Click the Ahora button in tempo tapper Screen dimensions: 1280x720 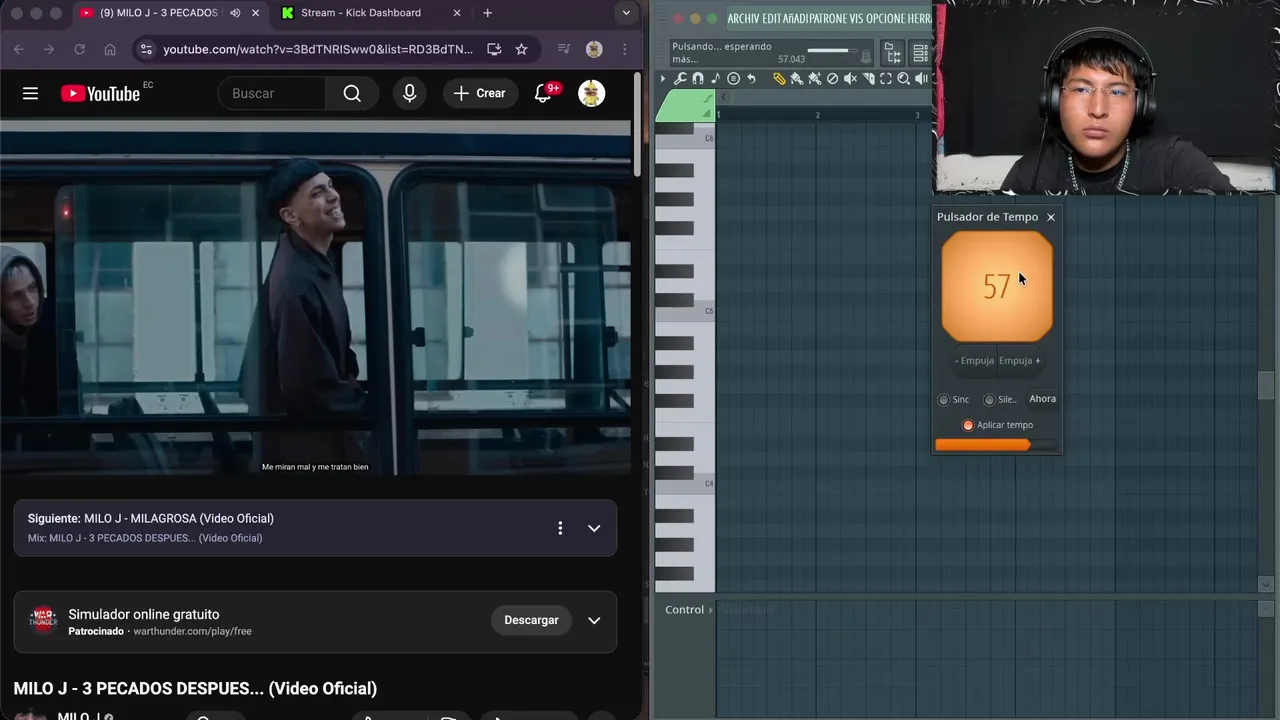point(1042,399)
